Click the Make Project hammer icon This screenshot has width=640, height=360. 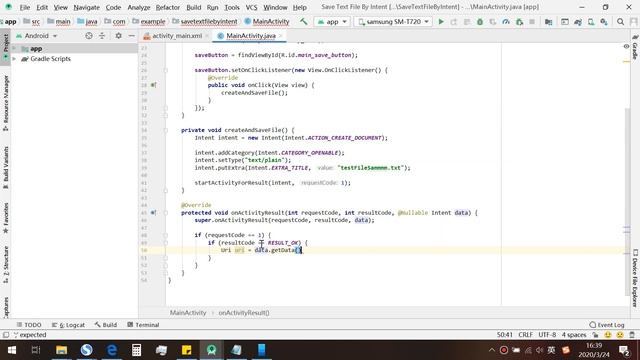[303, 21]
